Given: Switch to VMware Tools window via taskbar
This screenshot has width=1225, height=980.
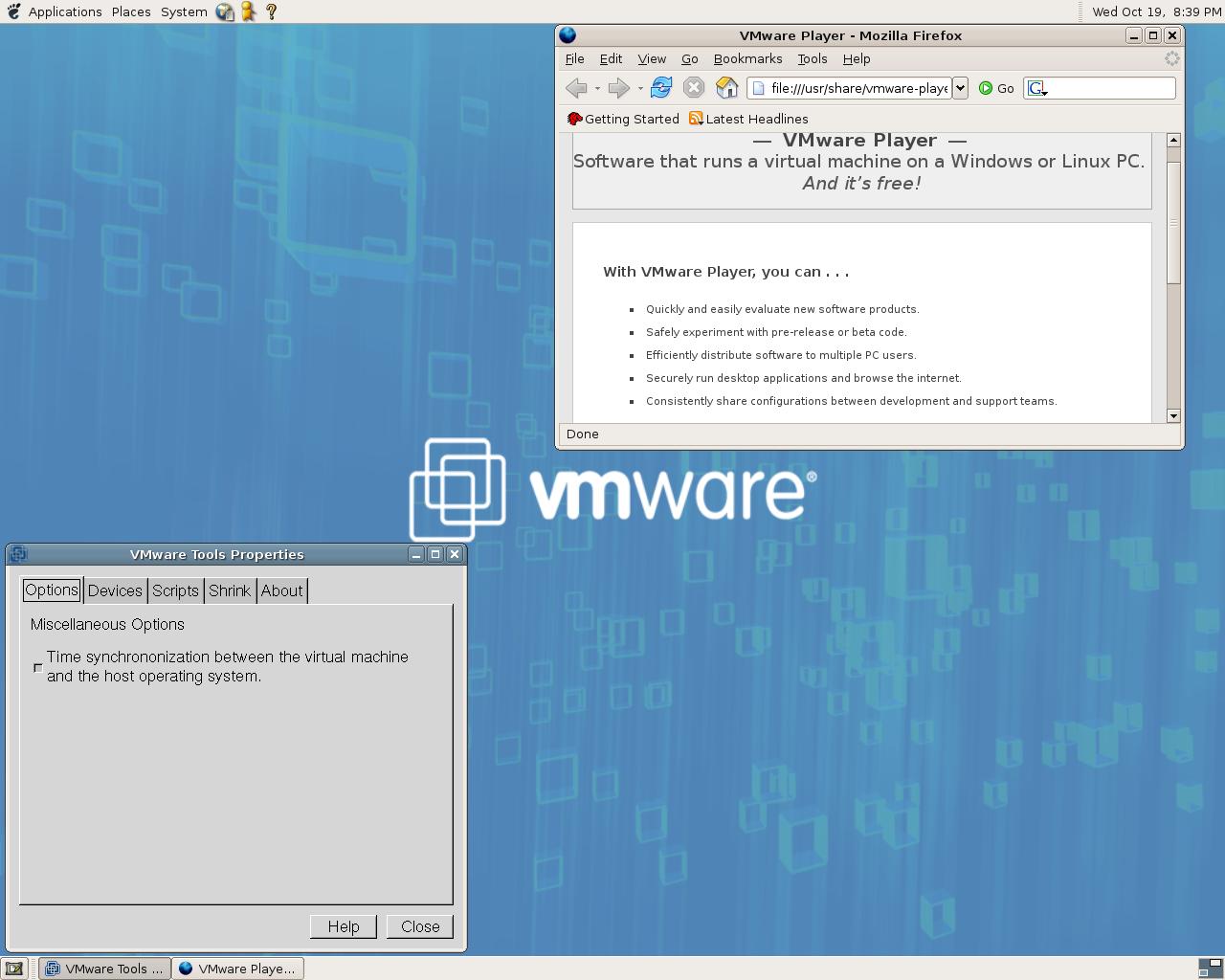Looking at the screenshot, I should coord(106,969).
